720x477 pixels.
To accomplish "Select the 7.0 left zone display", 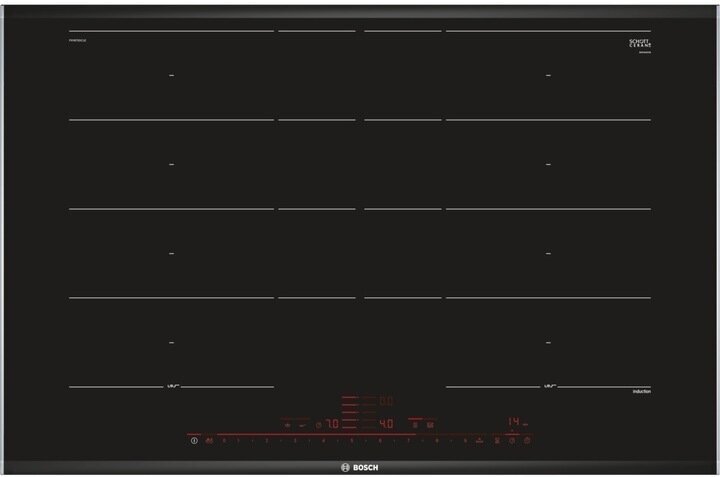I will (x=332, y=424).
